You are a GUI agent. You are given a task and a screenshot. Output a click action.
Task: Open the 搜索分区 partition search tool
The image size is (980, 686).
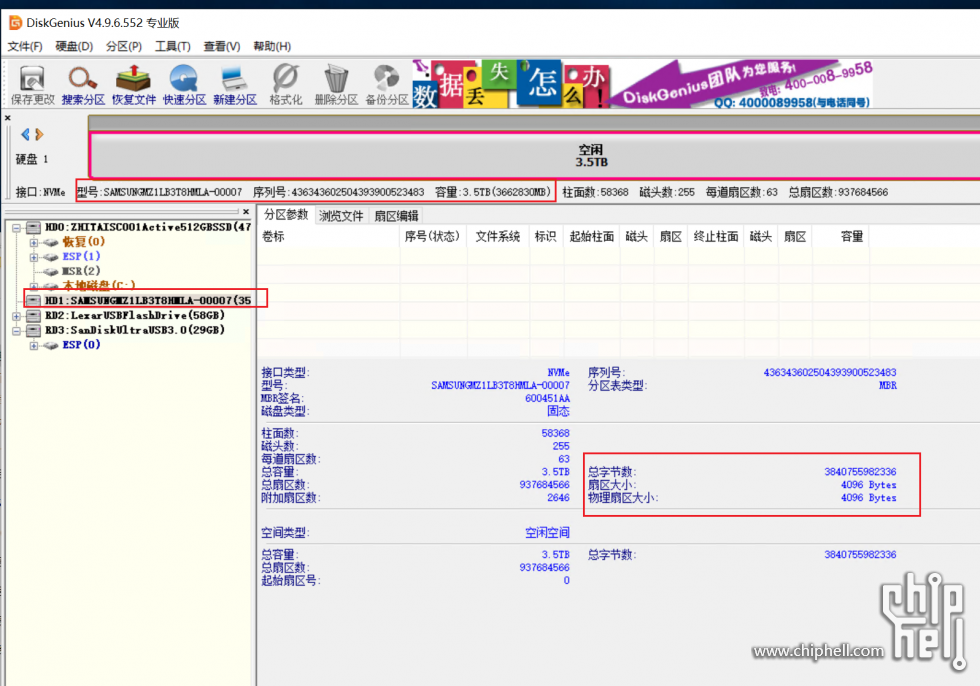tap(83, 85)
